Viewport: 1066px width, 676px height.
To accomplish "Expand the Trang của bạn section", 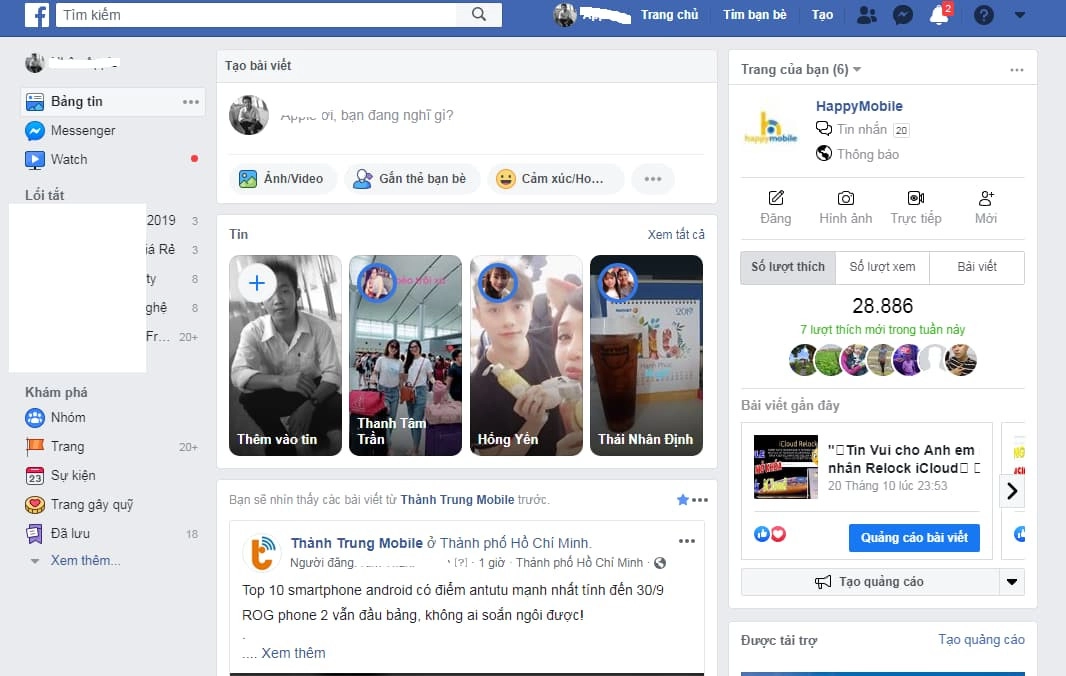I will [x=858, y=68].
